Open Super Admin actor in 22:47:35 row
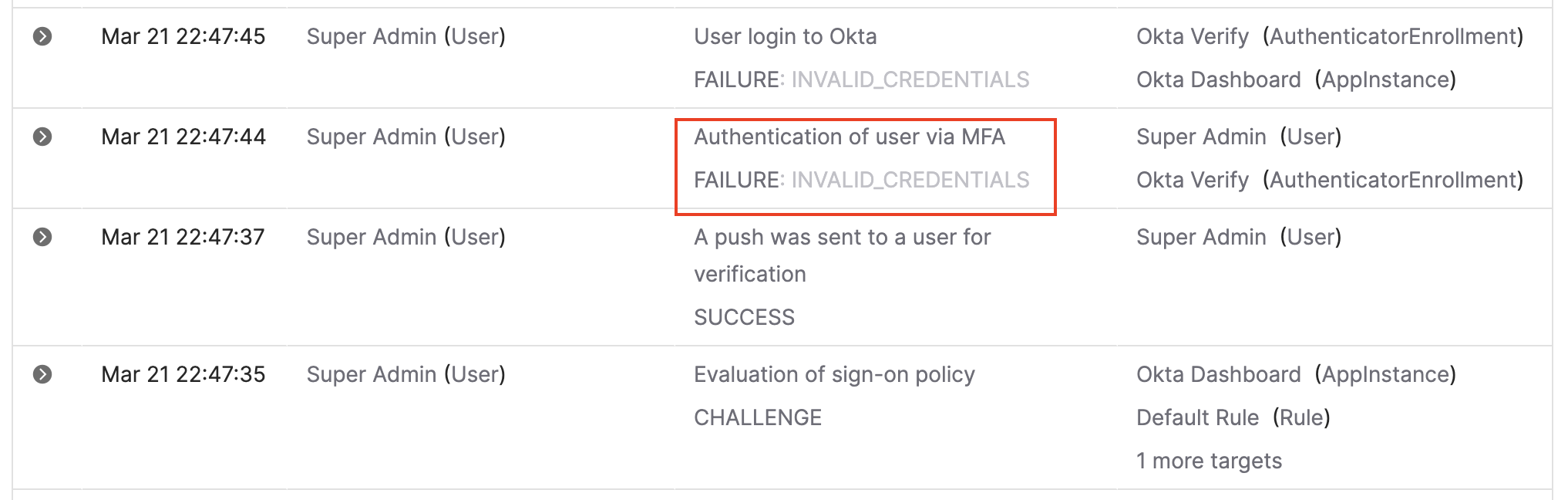Screen dimensions: 1568x500 (x=405, y=374)
